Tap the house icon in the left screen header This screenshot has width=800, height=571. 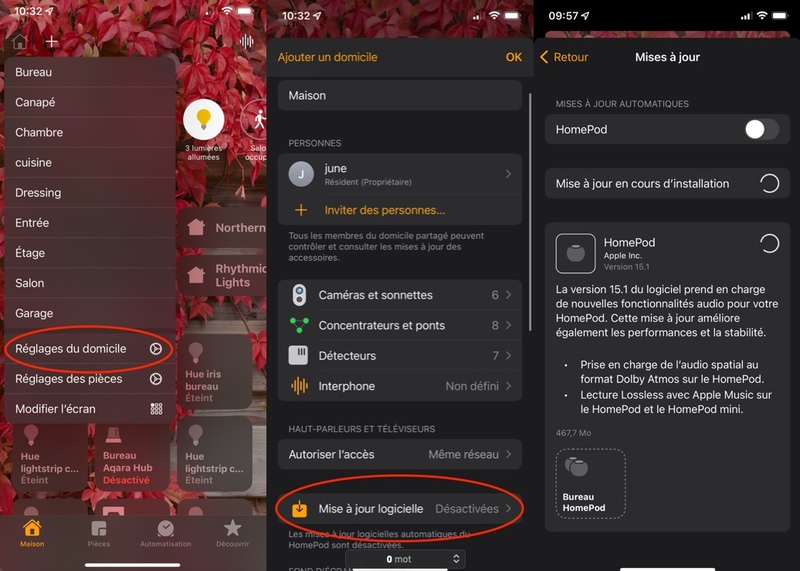pyautogui.click(x=20, y=41)
